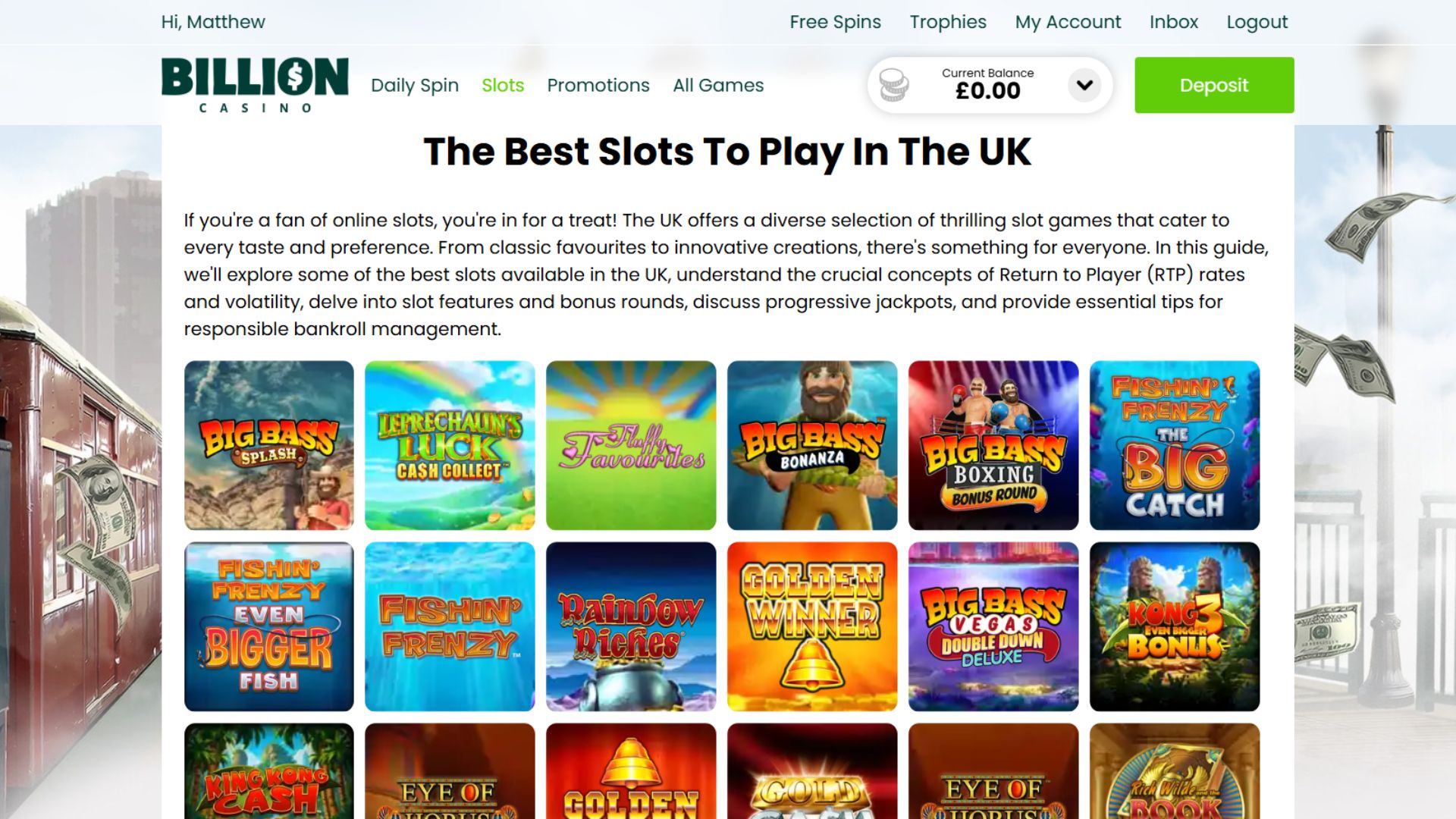This screenshot has height=819, width=1456.
Task: Open the Free Spins link
Action: (835, 22)
